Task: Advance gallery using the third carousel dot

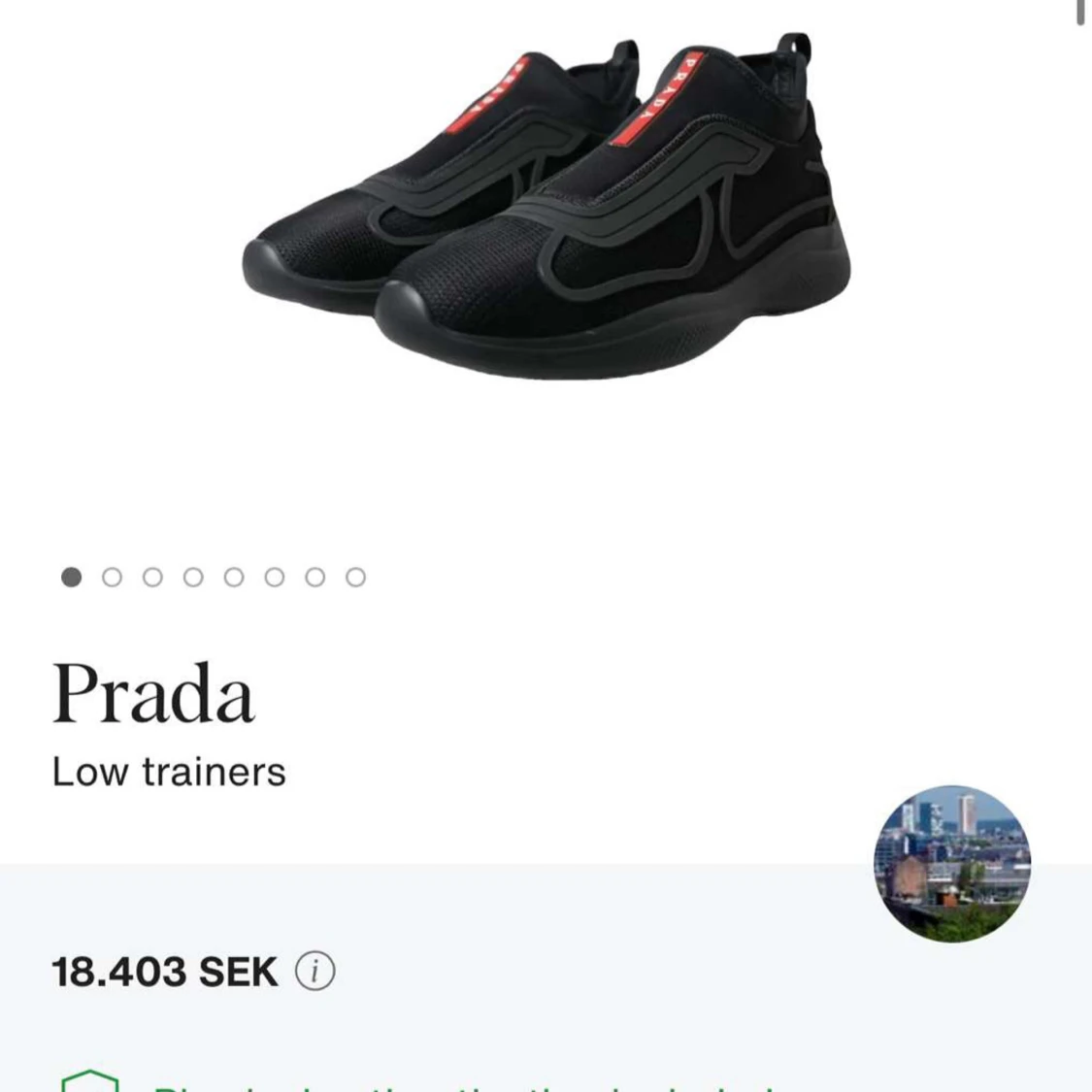Action: [152, 576]
